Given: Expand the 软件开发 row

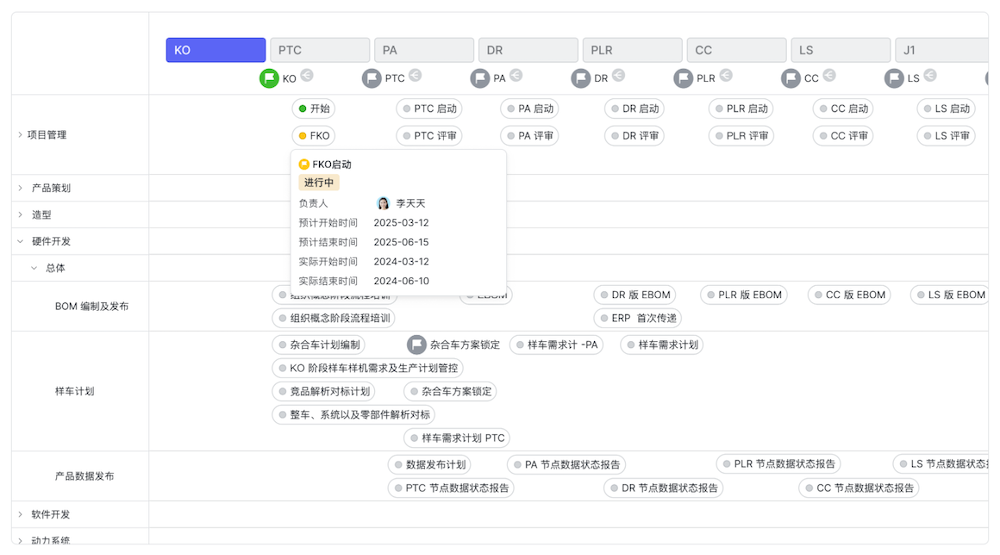Looking at the screenshot, I should pos(19,514).
